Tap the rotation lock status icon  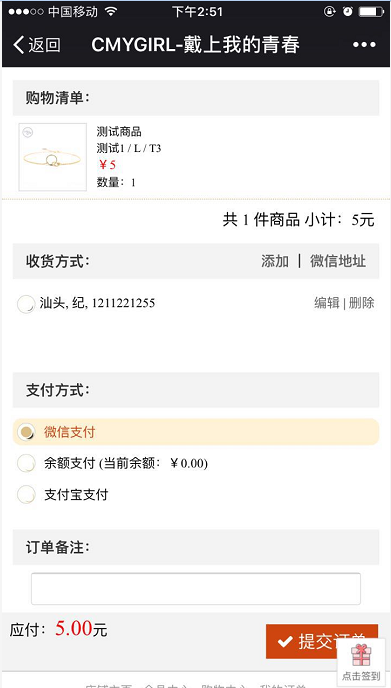tap(330, 12)
